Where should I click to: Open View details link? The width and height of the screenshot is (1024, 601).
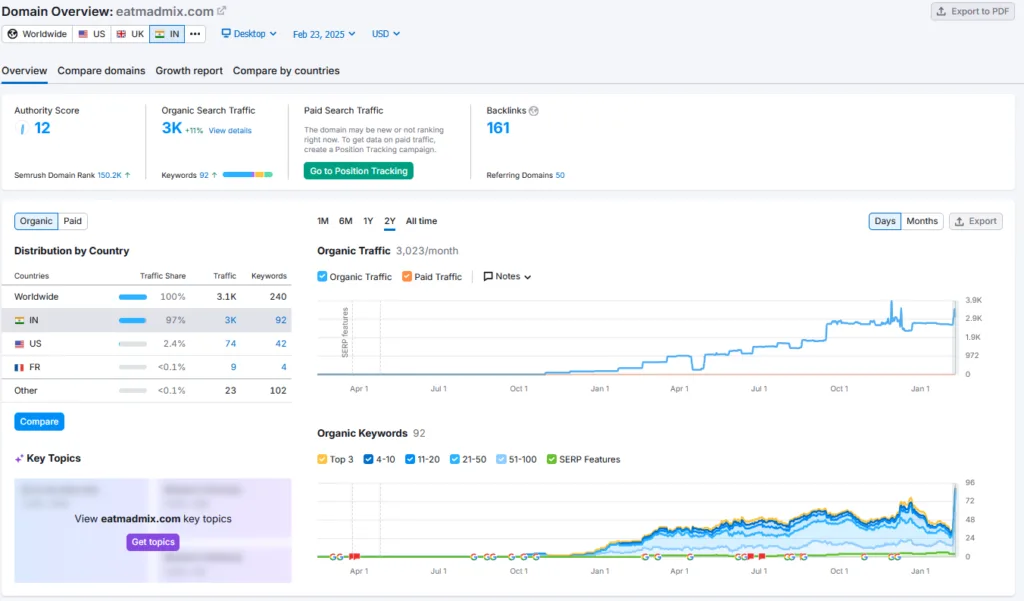click(x=230, y=131)
